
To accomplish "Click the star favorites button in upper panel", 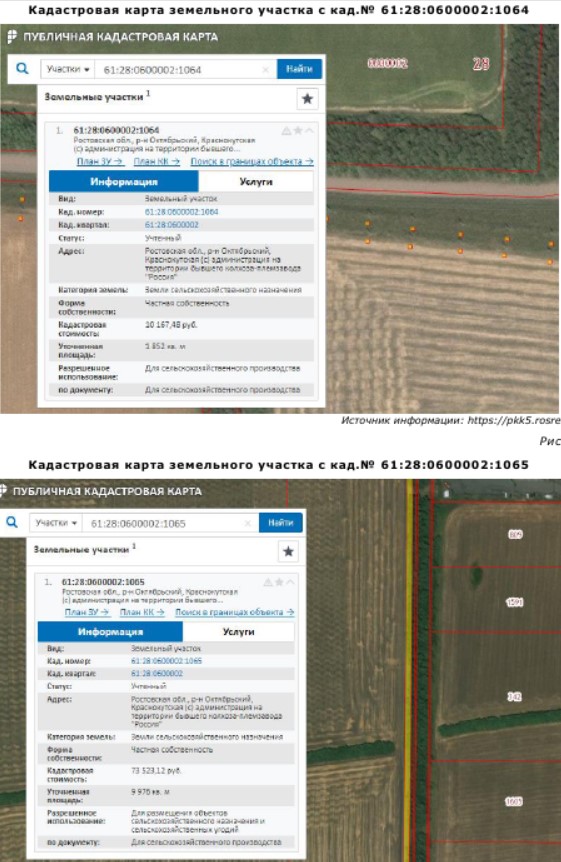I will coord(307,99).
